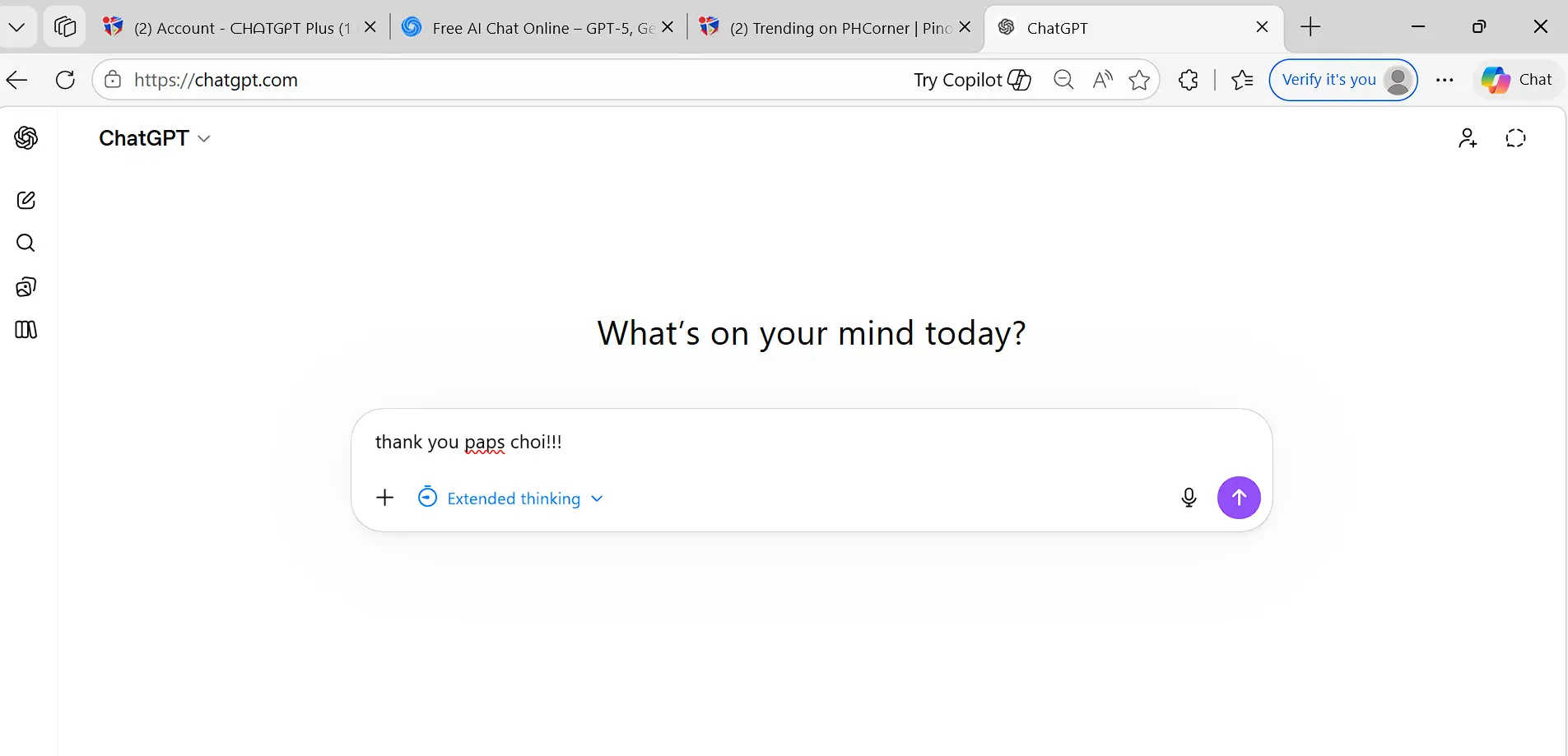View site information lock icon
This screenshot has height=756, width=1568.
tap(114, 80)
